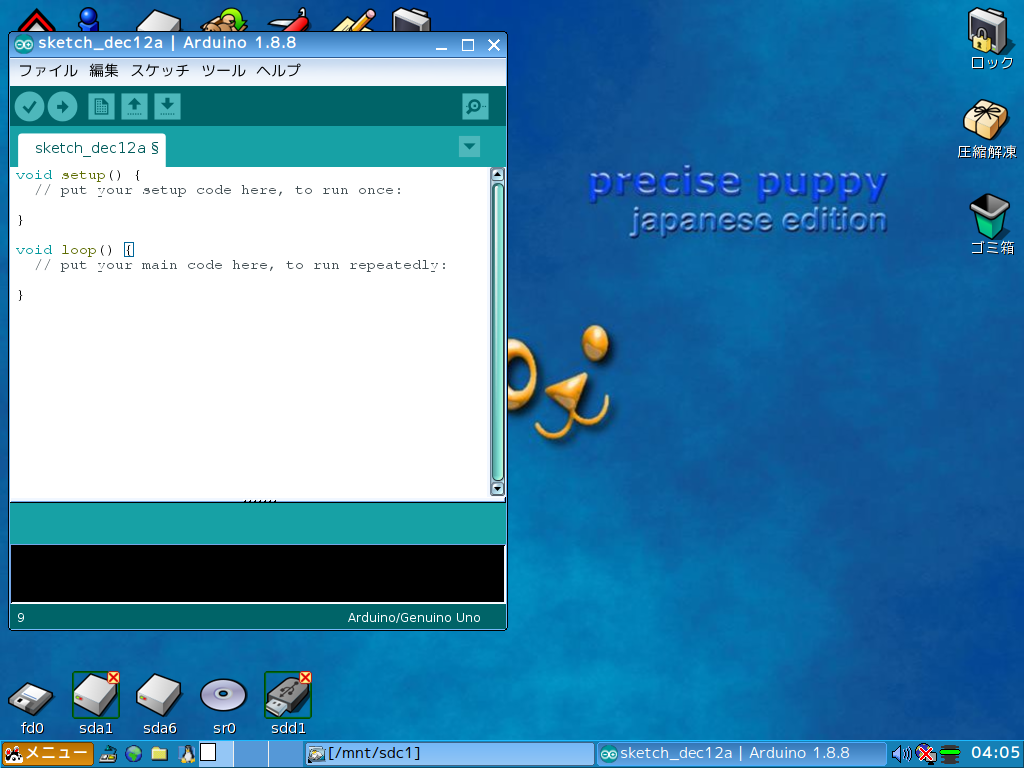
Task: Click the 04:05 clock in the taskbar
Action: (x=995, y=753)
